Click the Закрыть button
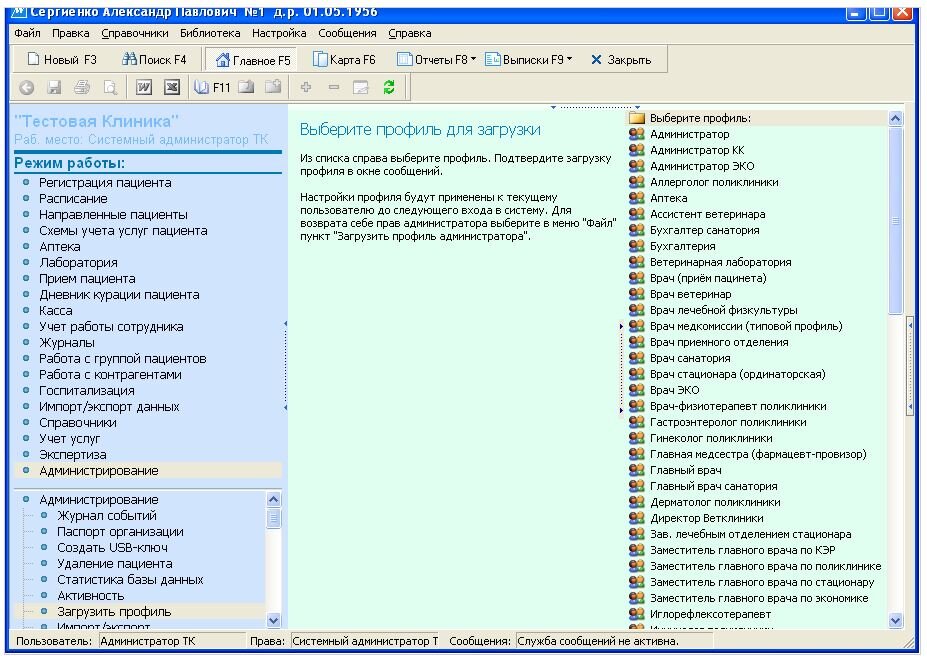 pos(621,60)
